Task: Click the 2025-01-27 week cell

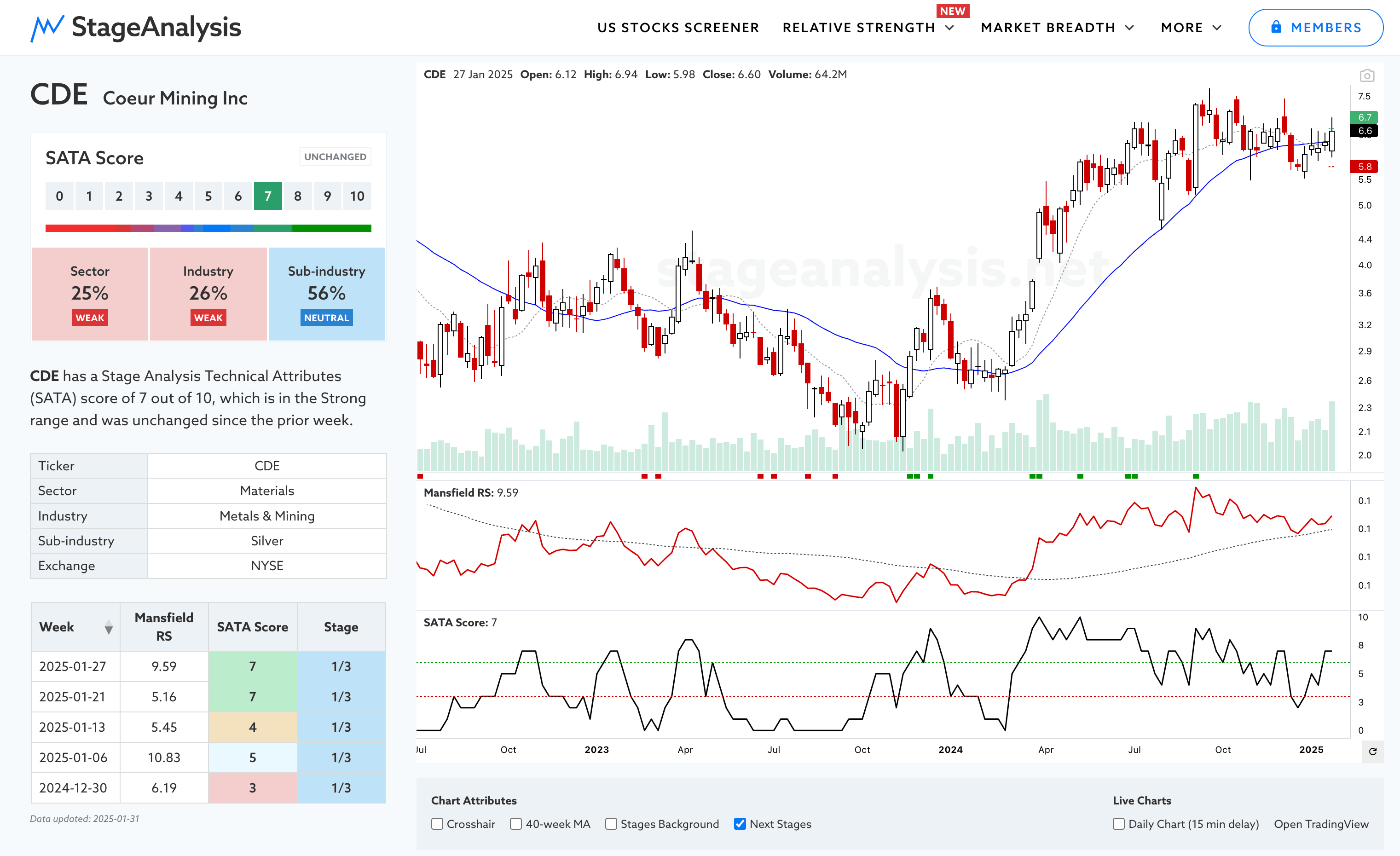Action: pyautogui.click(x=75, y=666)
